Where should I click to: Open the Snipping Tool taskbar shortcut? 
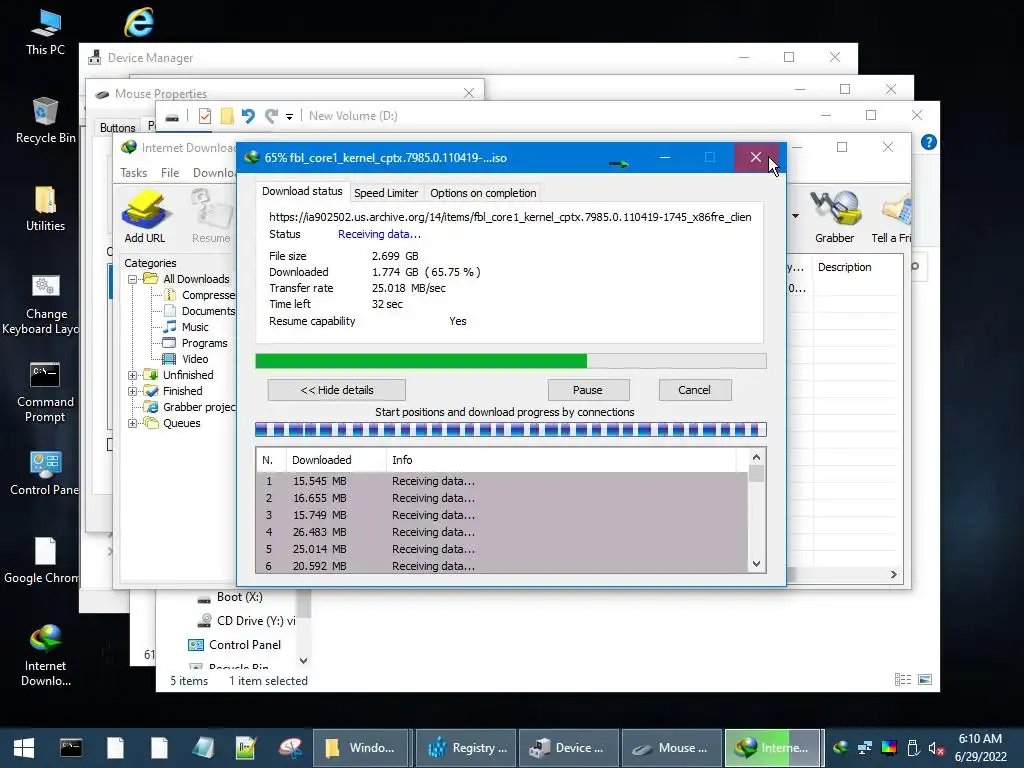(x=290, y=748)
